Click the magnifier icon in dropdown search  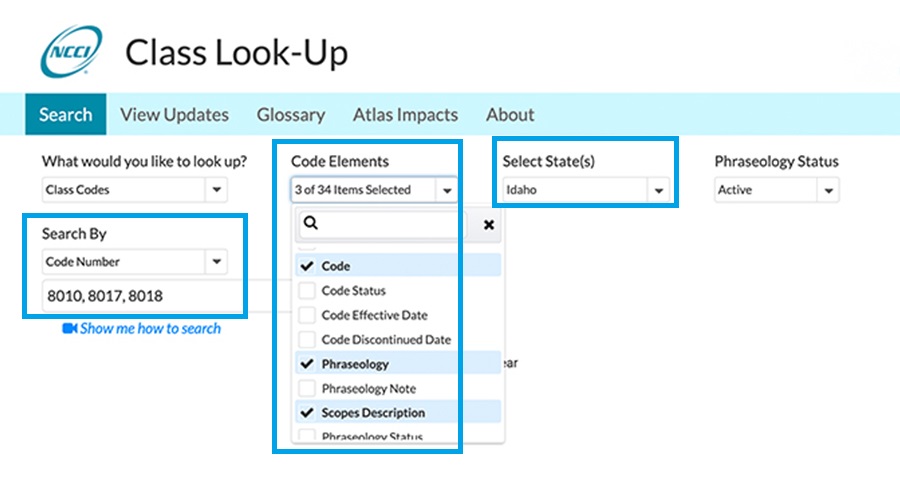pos(311,223)
